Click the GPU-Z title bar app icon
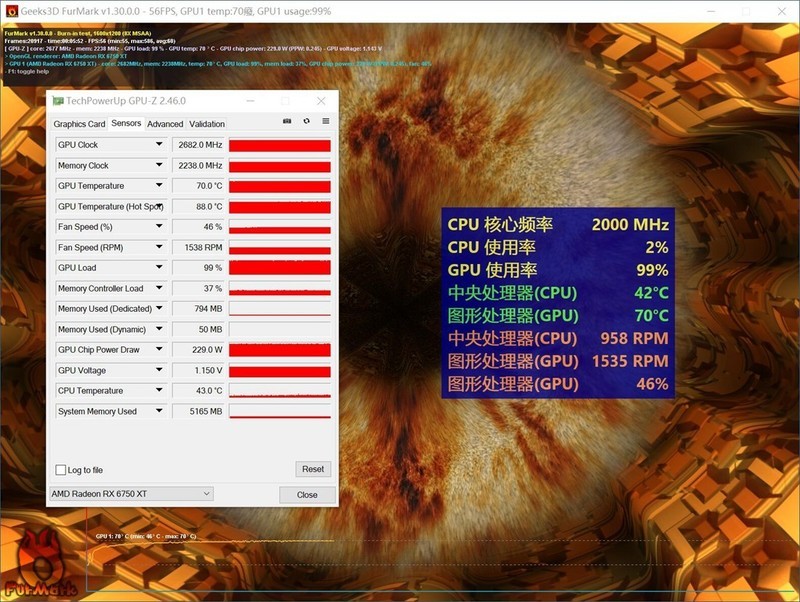This screenshot has height=602, width=800. pyautogui.click(x=58, y=101)
